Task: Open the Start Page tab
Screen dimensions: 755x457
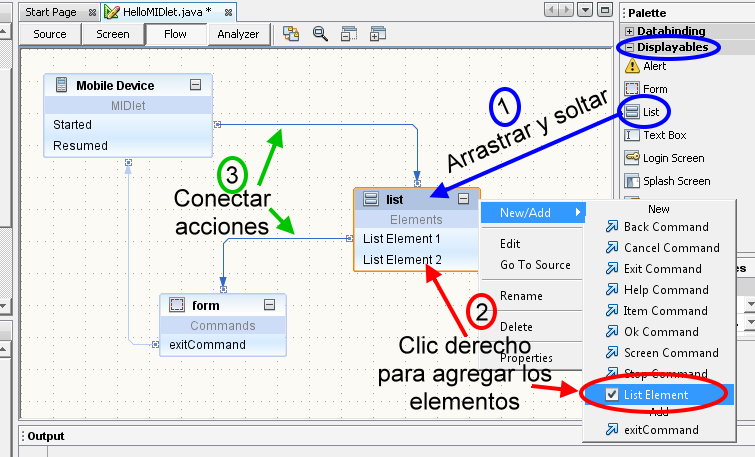Action: point(51,12)
